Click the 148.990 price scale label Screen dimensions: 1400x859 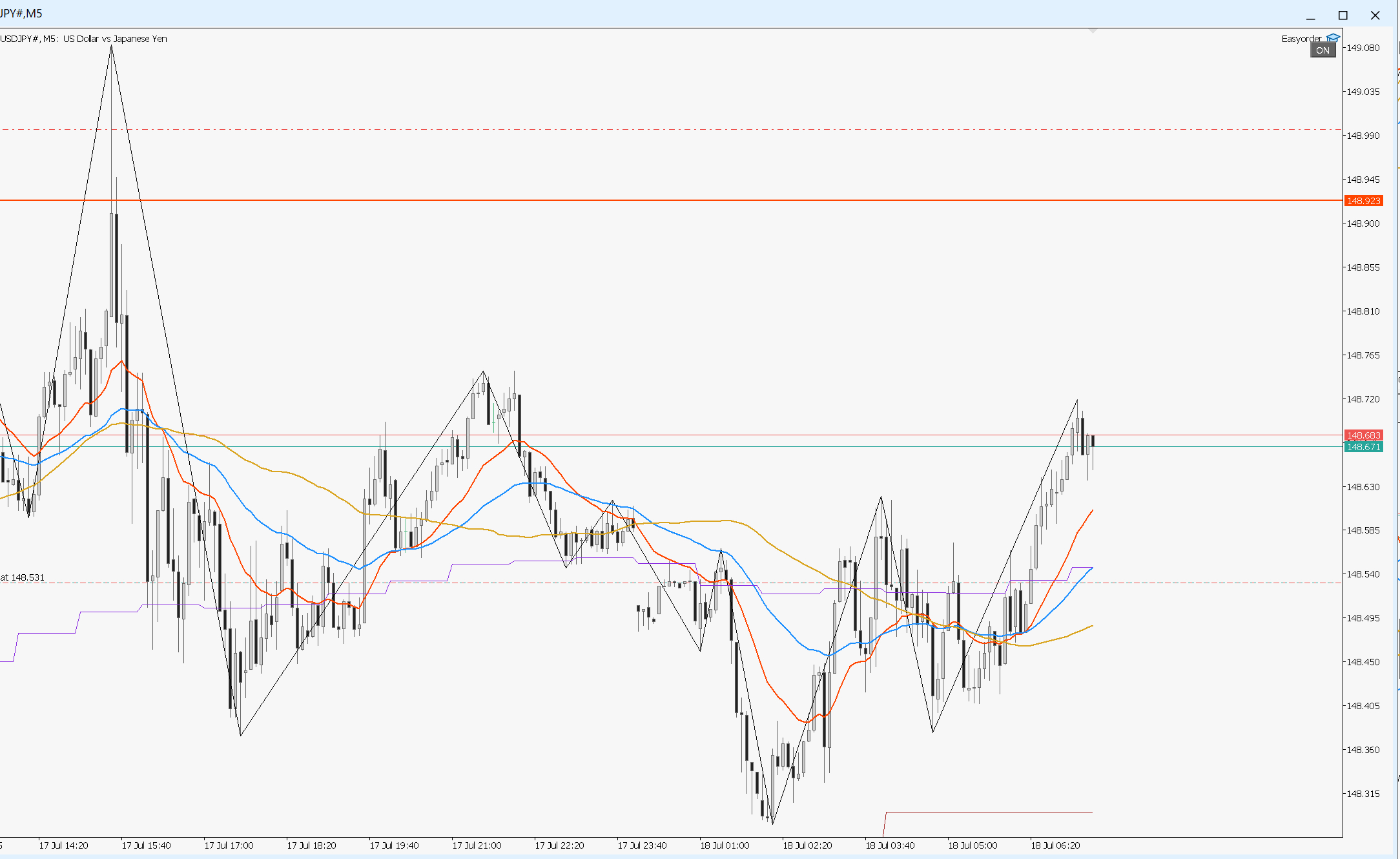1363,136
